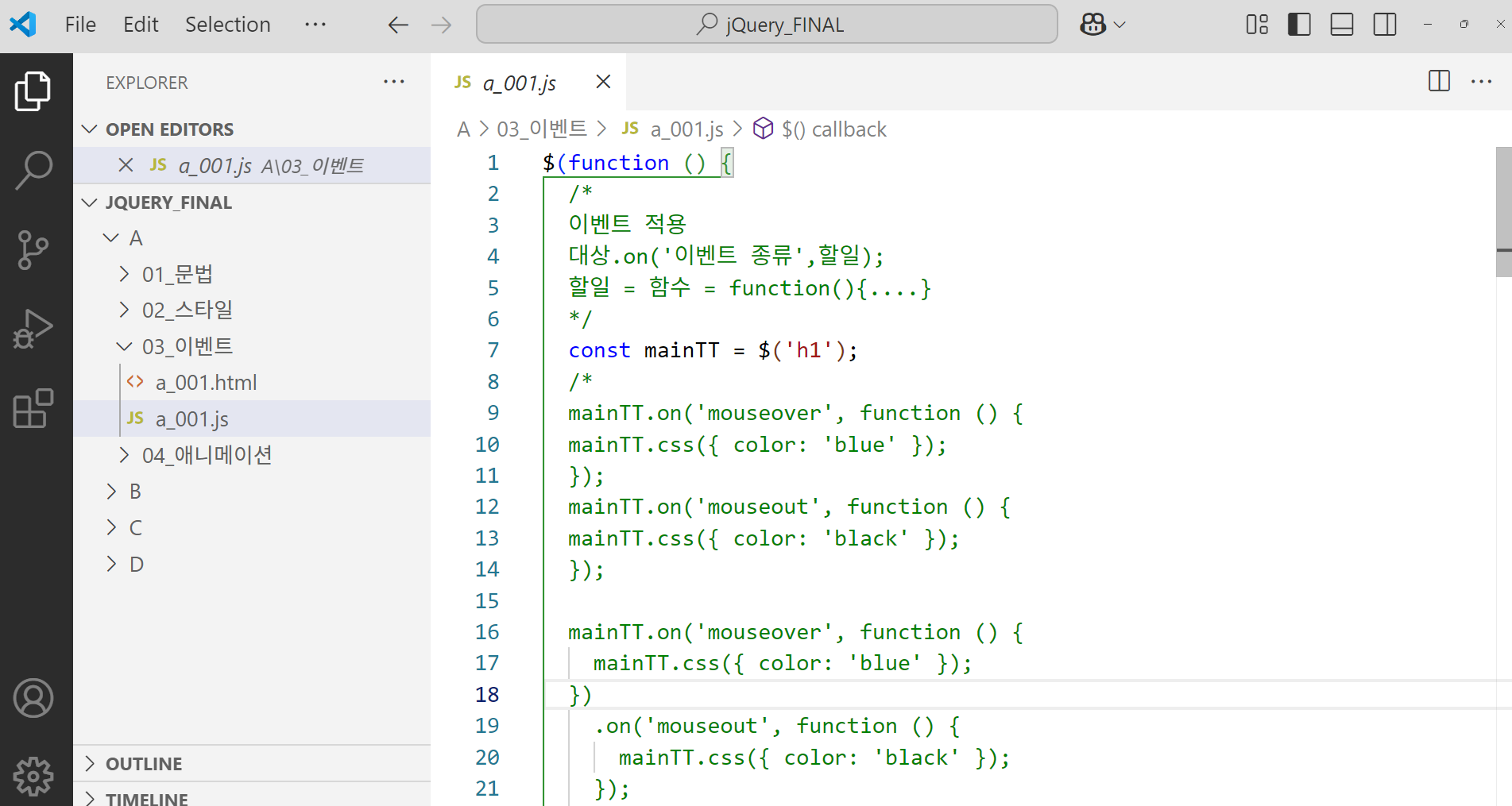The height and width of the screenshot is (806, 1512).
Task: Open the Selection menu
Action: click(227, 25)
